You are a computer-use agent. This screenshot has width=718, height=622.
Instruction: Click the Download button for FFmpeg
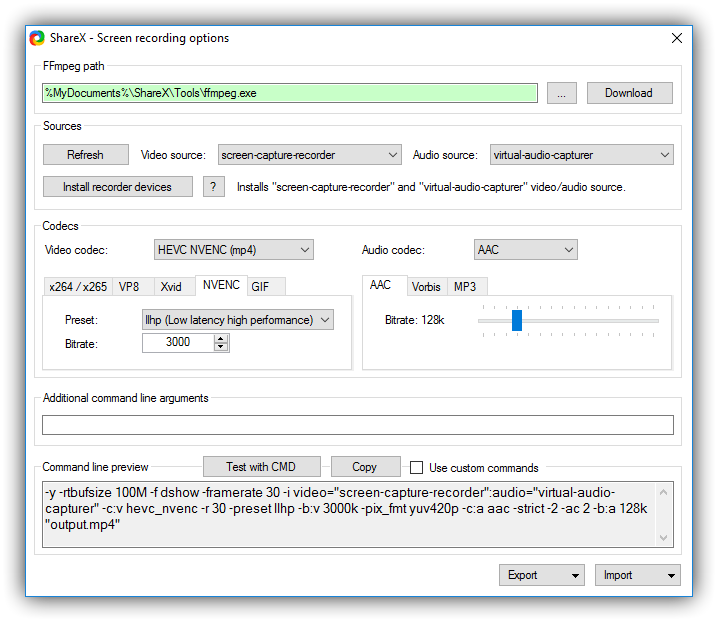630,93
